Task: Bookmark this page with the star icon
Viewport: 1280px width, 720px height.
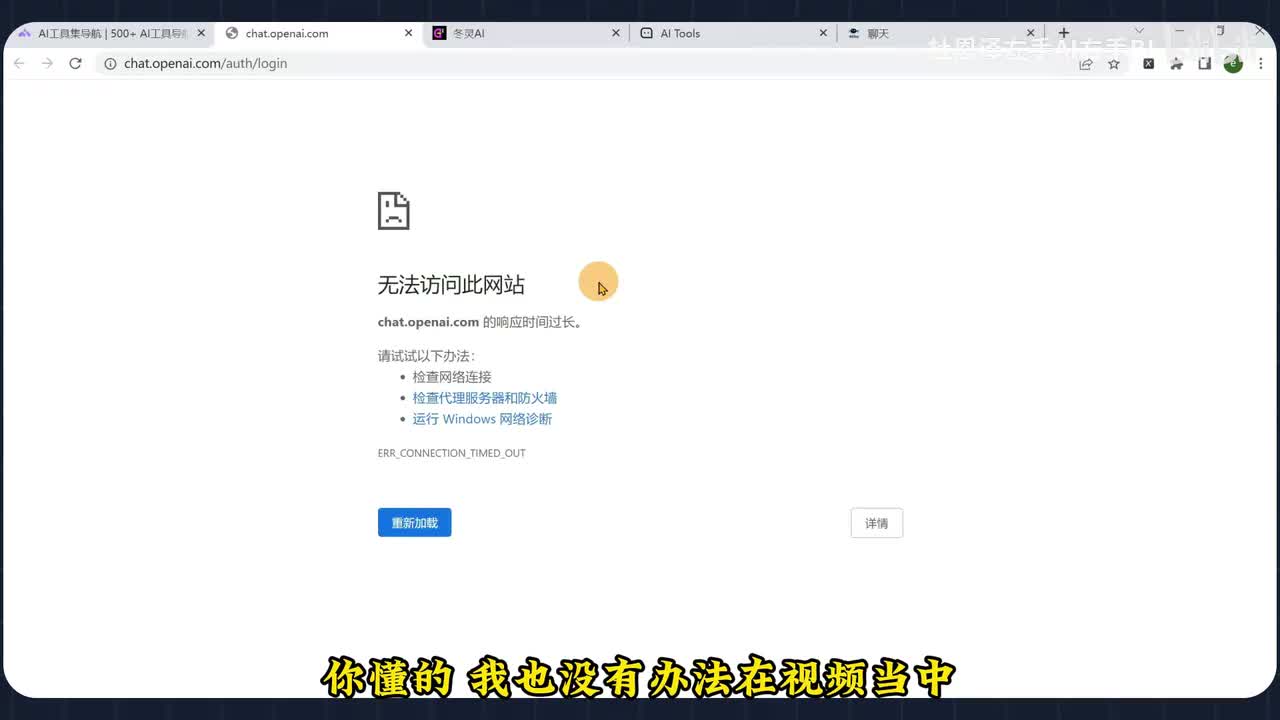Action: tap(1114, 64)
